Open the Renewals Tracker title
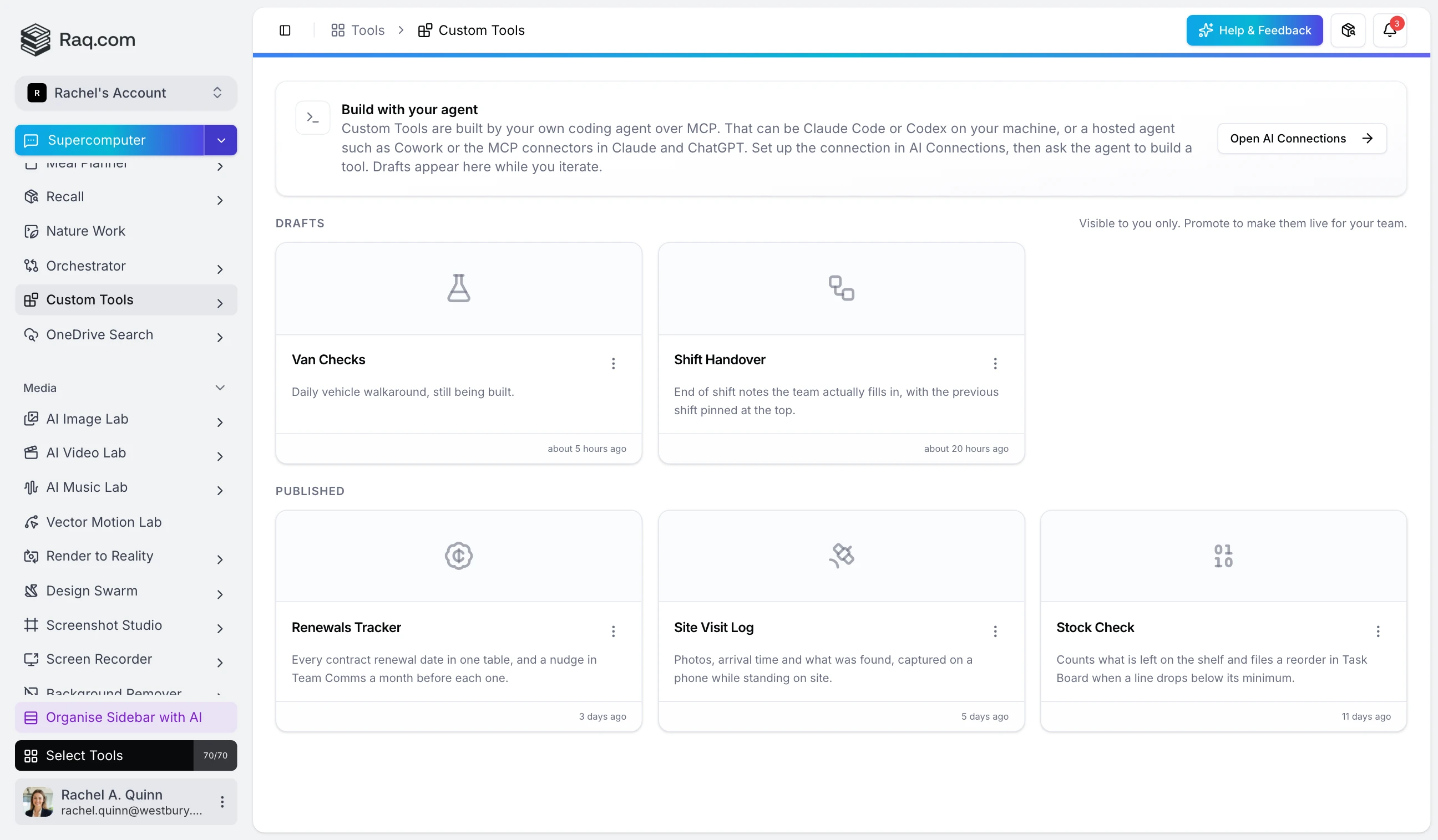The height and width of the screenshot is (840, 1438). [346, 627]
